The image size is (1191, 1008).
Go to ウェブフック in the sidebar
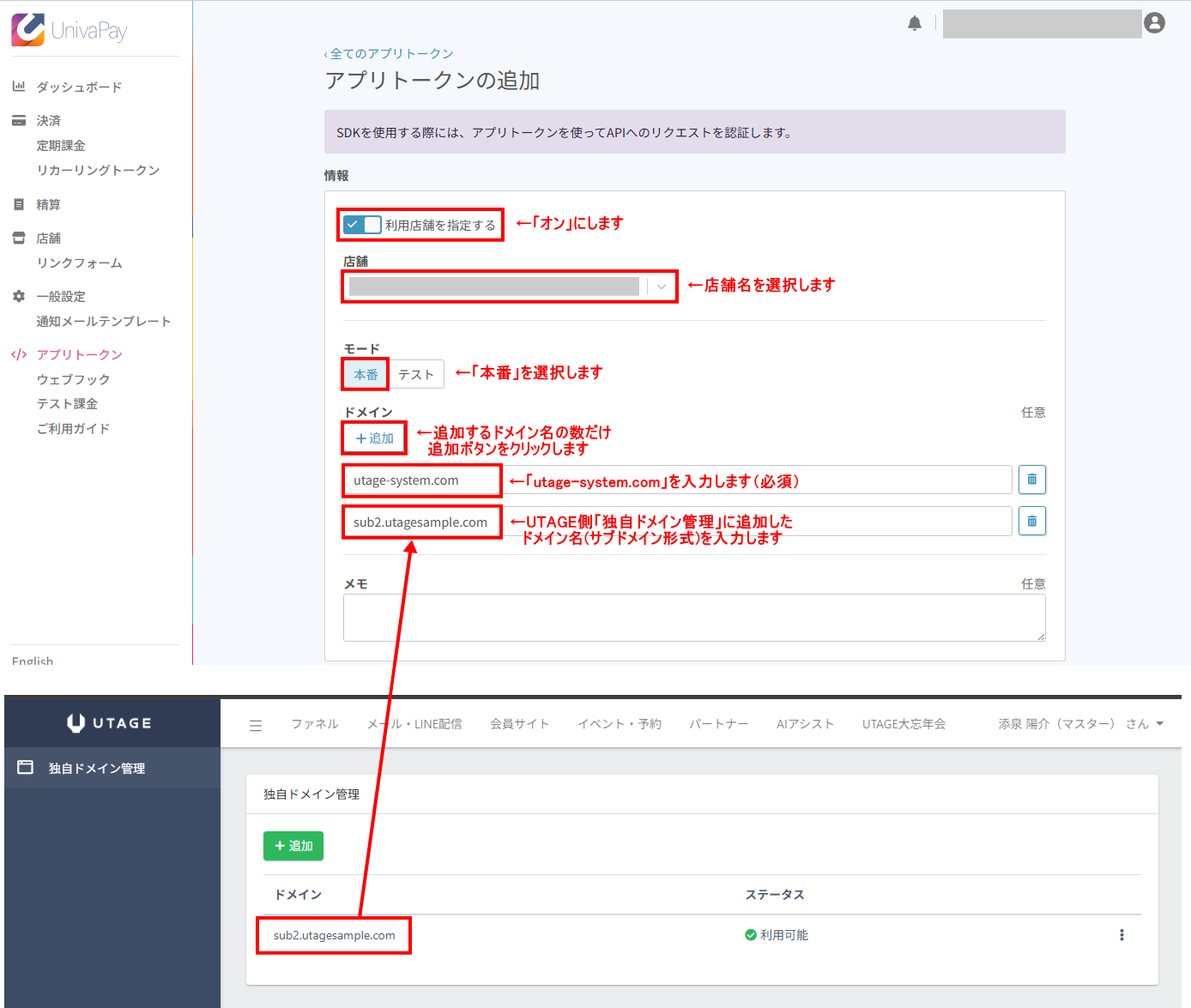coord(73,379)
